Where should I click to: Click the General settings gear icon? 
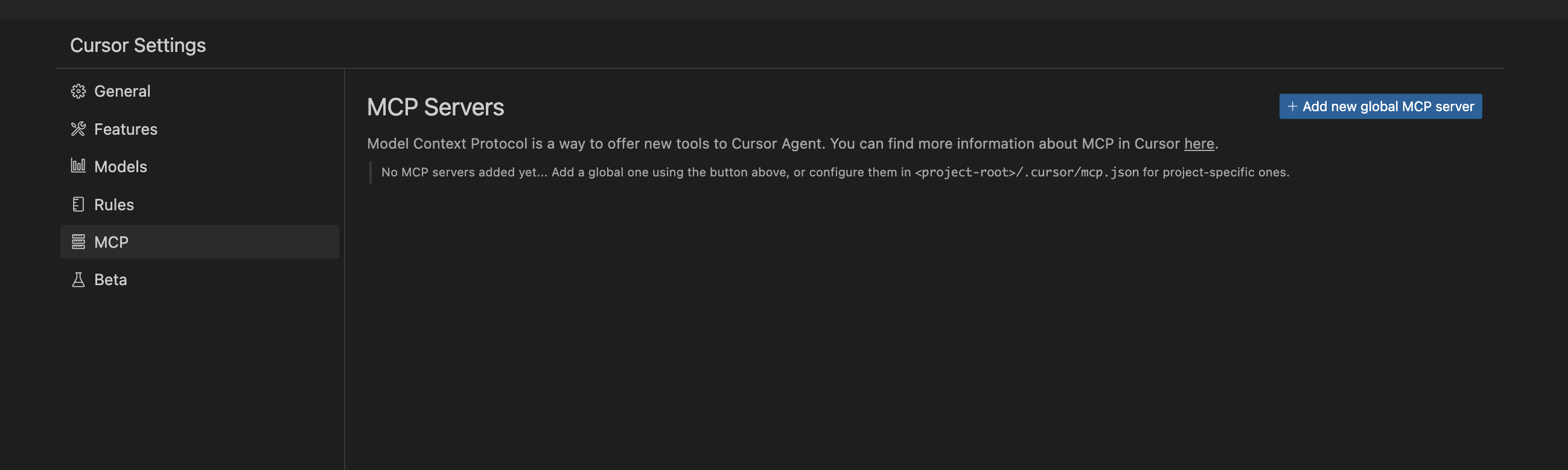78,90
